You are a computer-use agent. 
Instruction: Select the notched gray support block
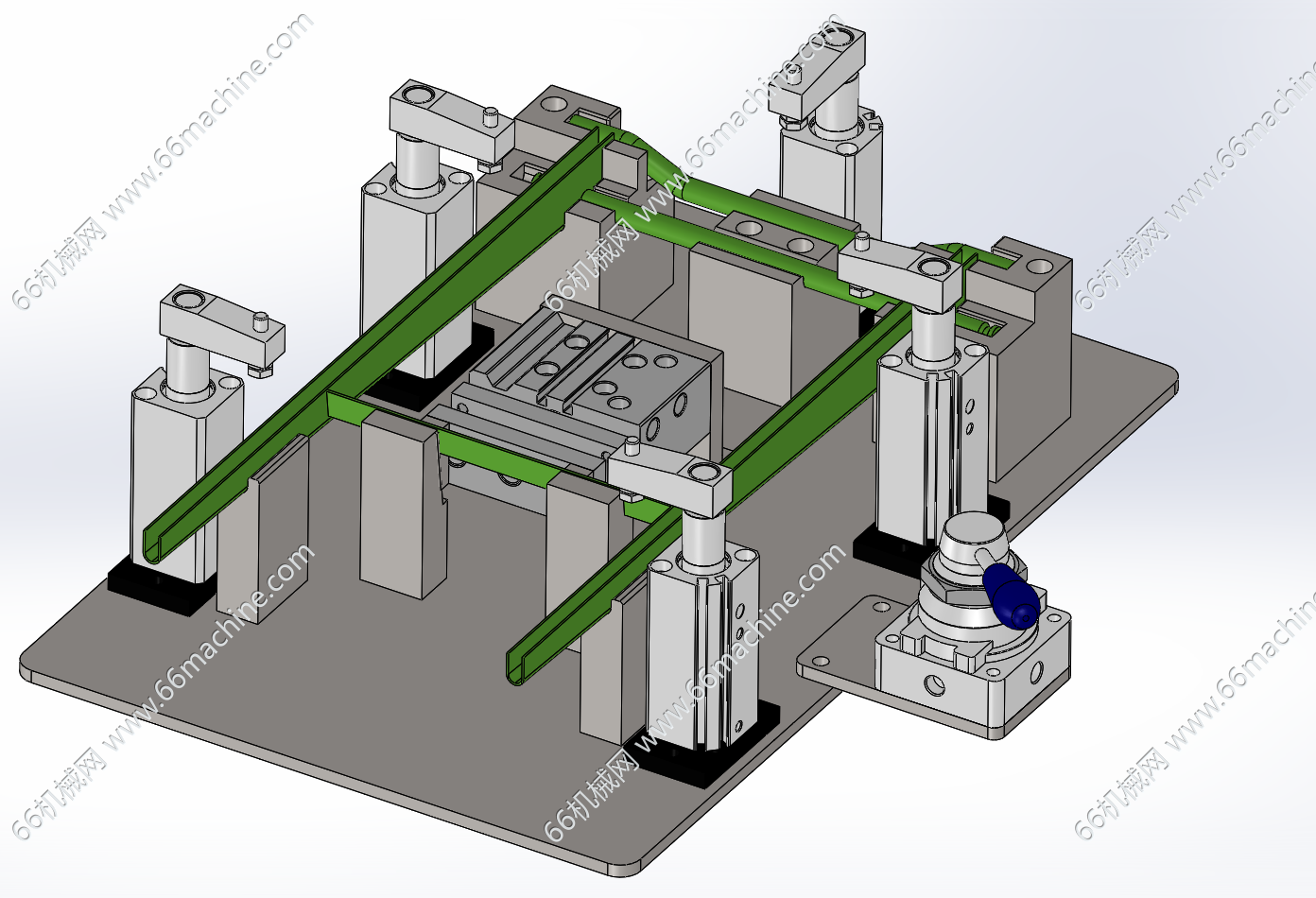[402, 510]
